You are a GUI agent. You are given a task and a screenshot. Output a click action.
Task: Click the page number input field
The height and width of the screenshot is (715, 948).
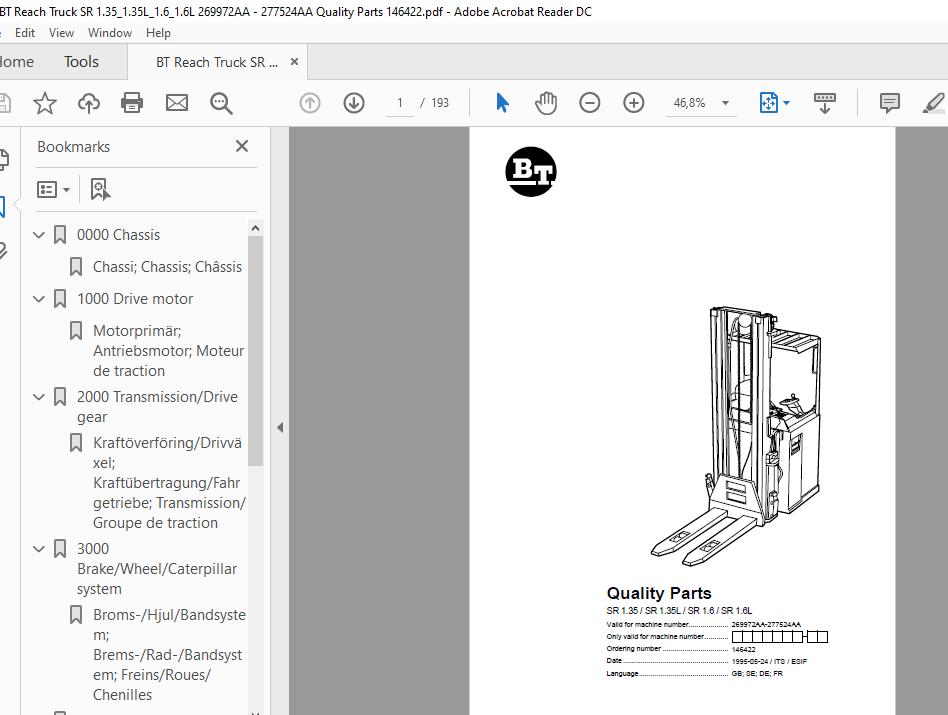pos(400,103)
